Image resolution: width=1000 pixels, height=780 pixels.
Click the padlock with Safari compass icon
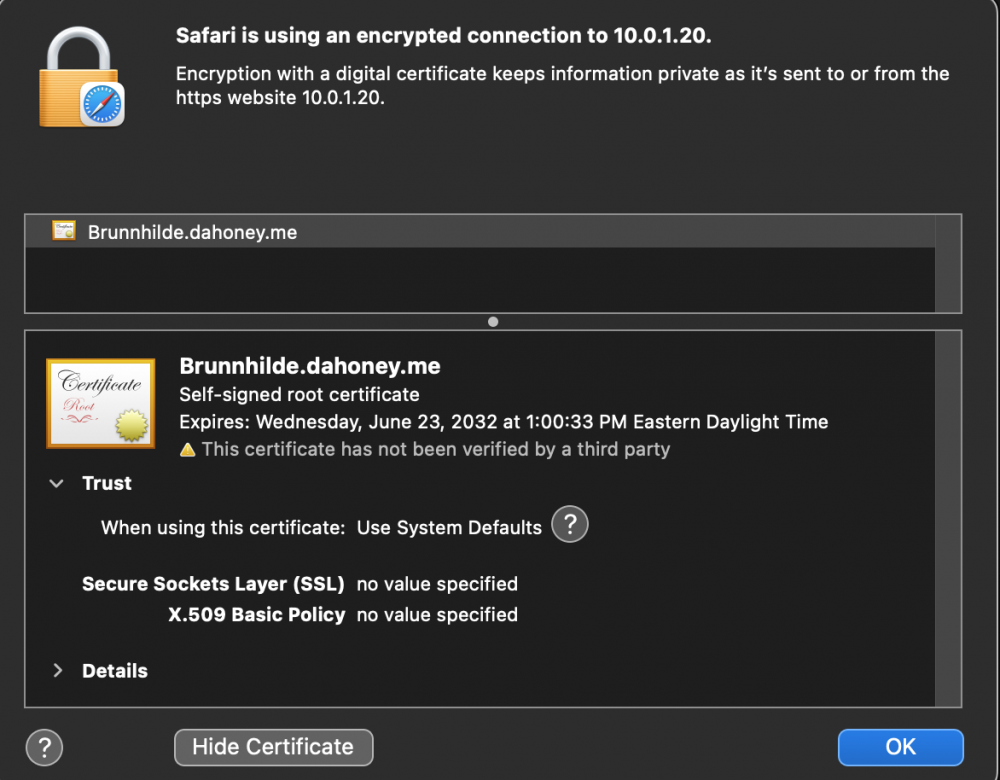pos(82,77)
